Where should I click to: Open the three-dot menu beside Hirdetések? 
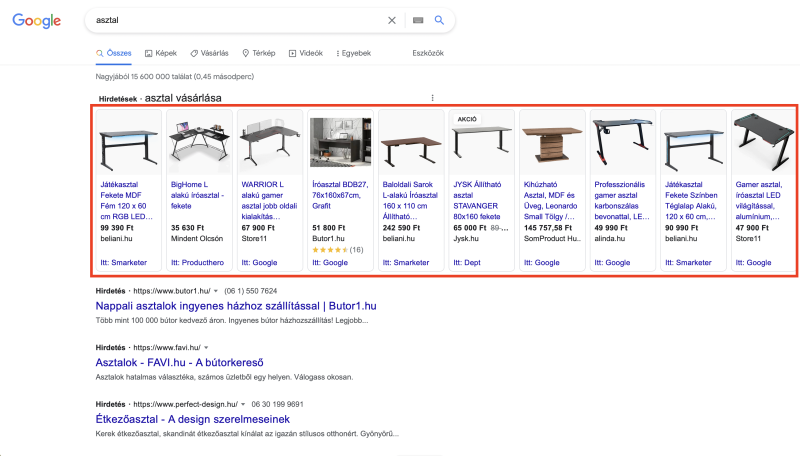coord(432,98)
